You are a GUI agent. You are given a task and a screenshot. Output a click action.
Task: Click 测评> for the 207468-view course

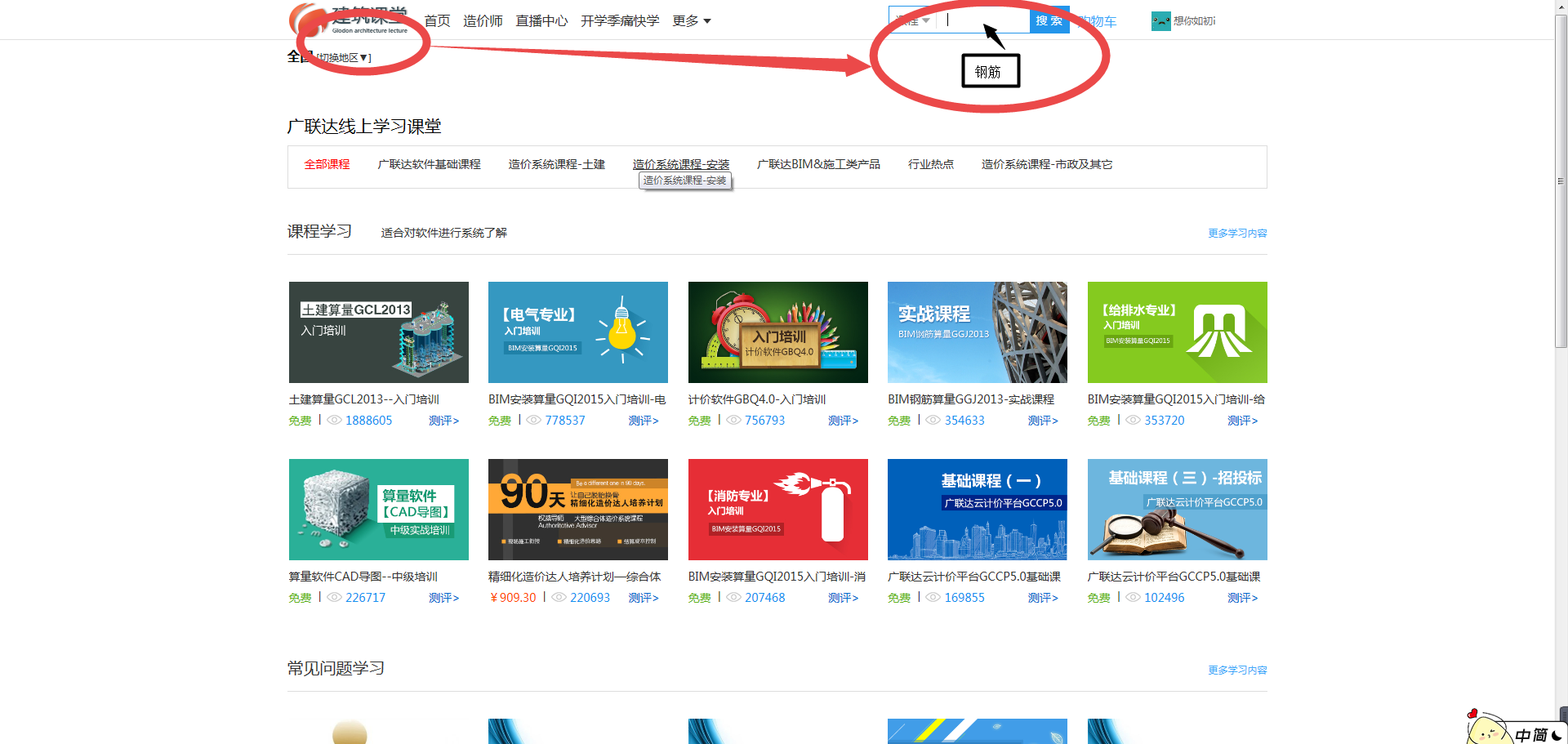(x=844, y=598)
